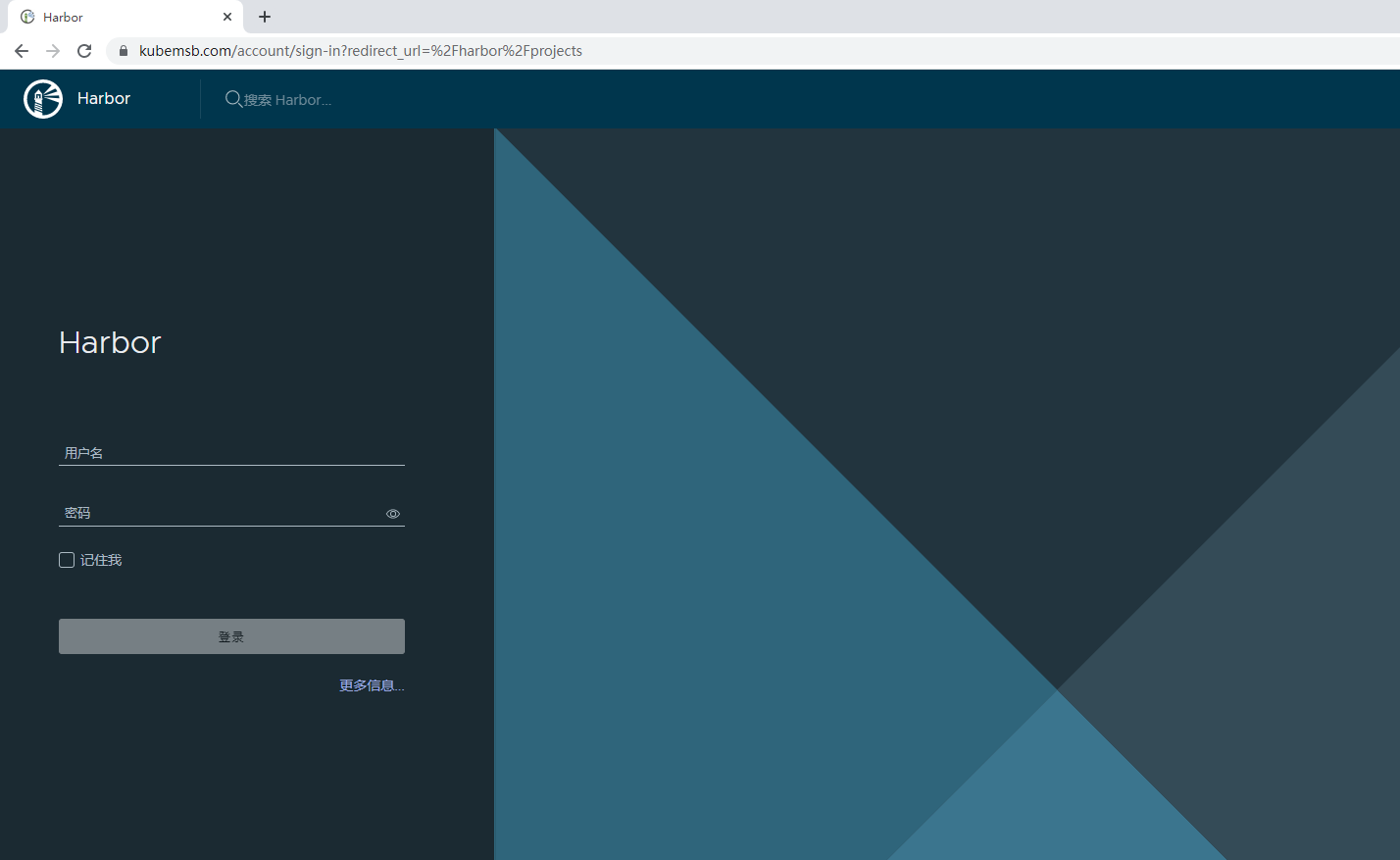Go back with browser back arrow
This screenshot has height=860, width=1400.
(22, 51)
